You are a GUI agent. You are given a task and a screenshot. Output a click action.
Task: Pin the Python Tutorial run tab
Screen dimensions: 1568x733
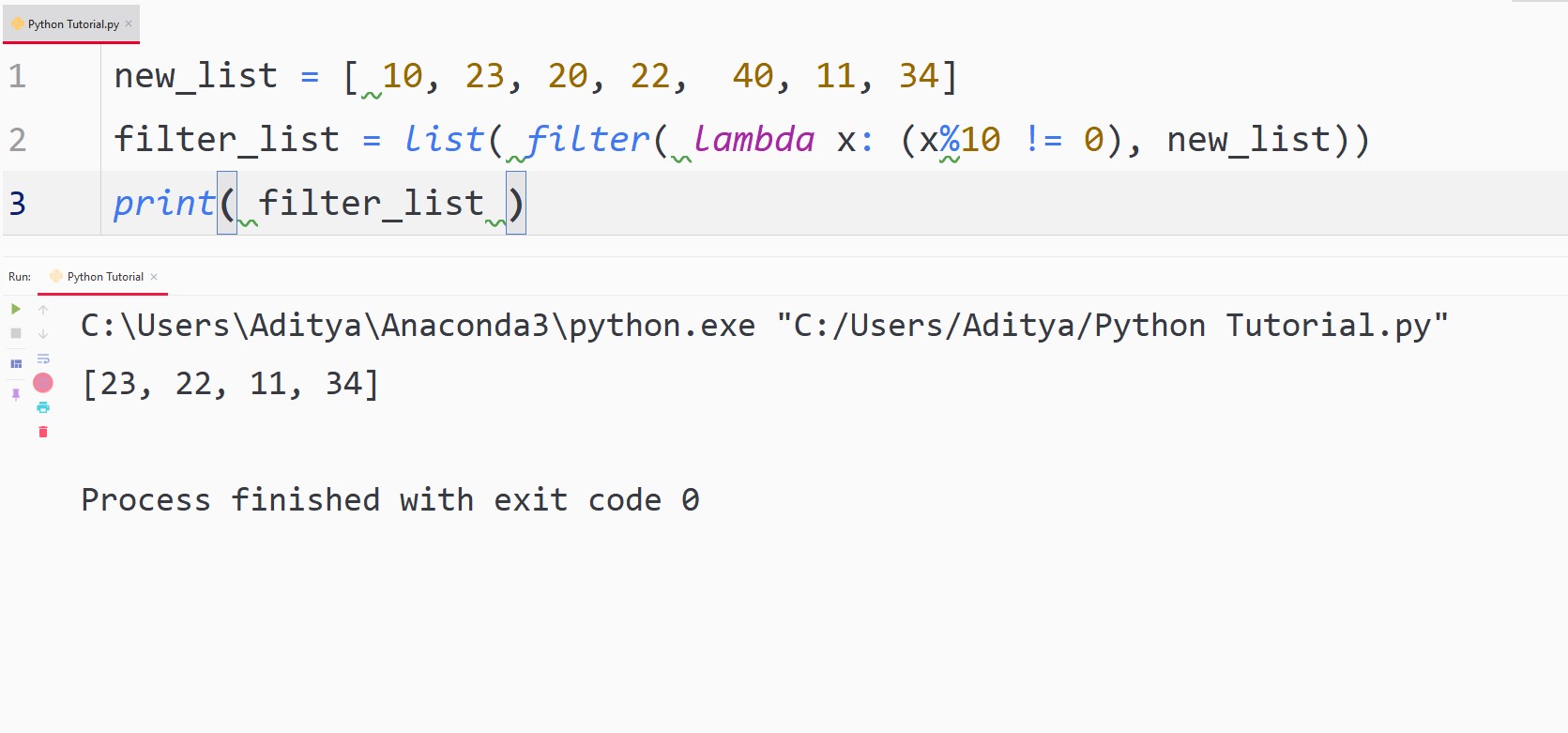click(16, 394)
